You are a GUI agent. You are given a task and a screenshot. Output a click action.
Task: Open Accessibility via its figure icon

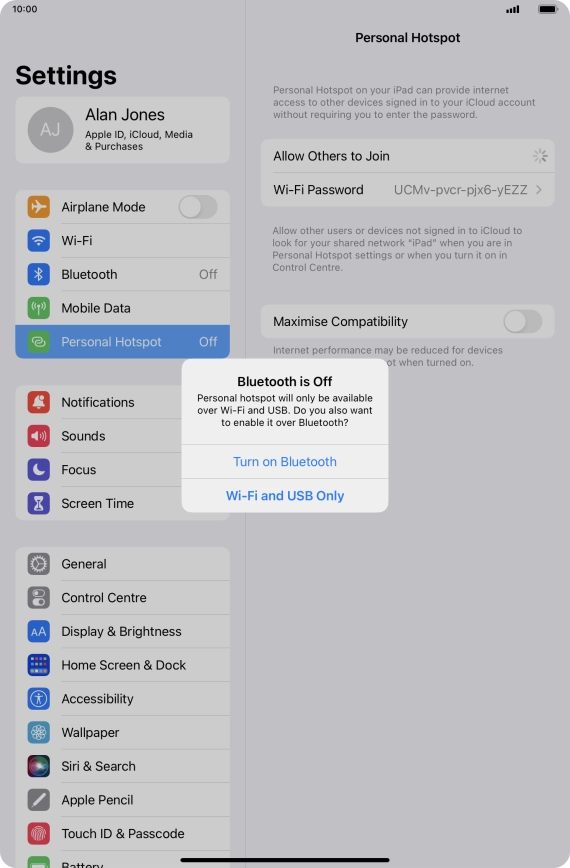(x=39, y=699)
